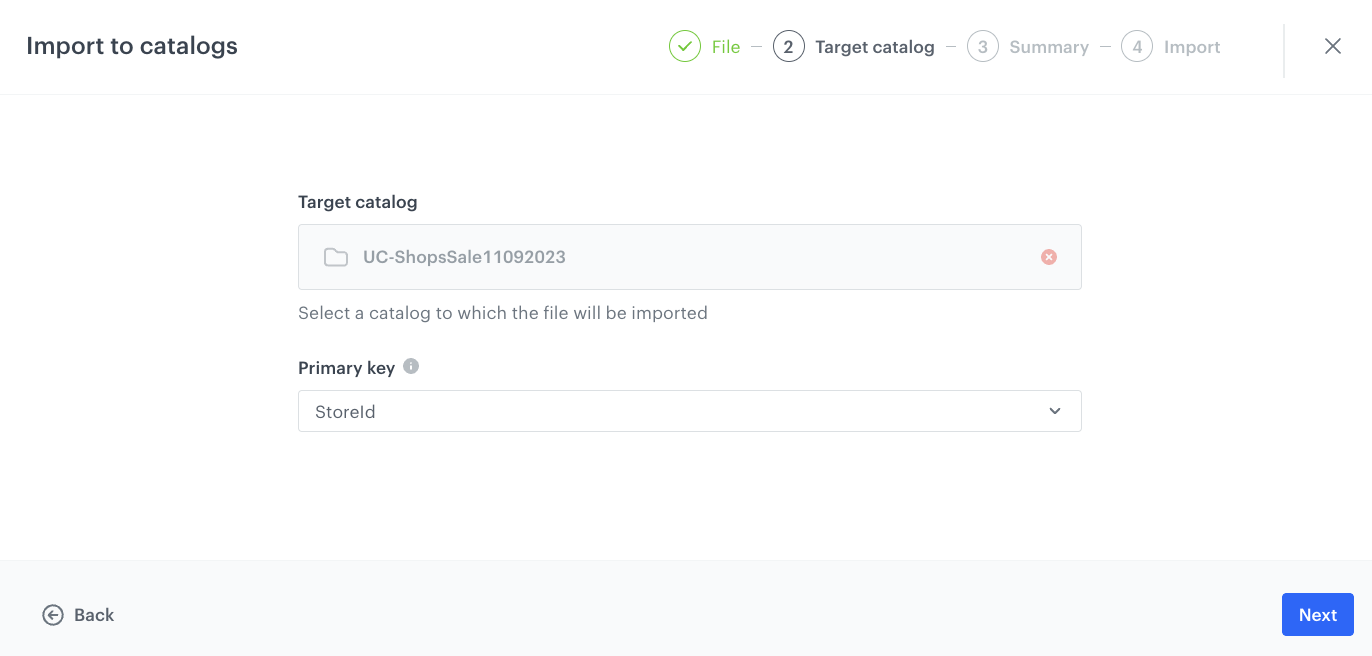Click the green File step checkmark
1372x656 pixels.
click(685, 46)
